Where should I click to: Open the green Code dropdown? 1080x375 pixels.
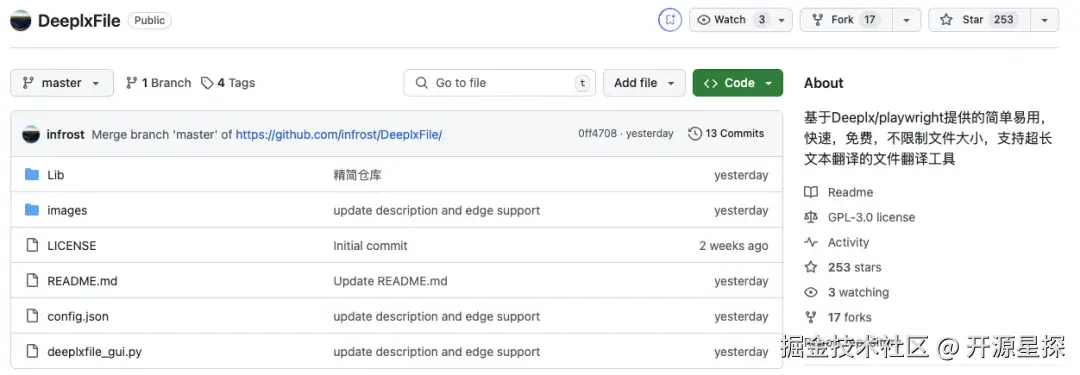[738, 83]
